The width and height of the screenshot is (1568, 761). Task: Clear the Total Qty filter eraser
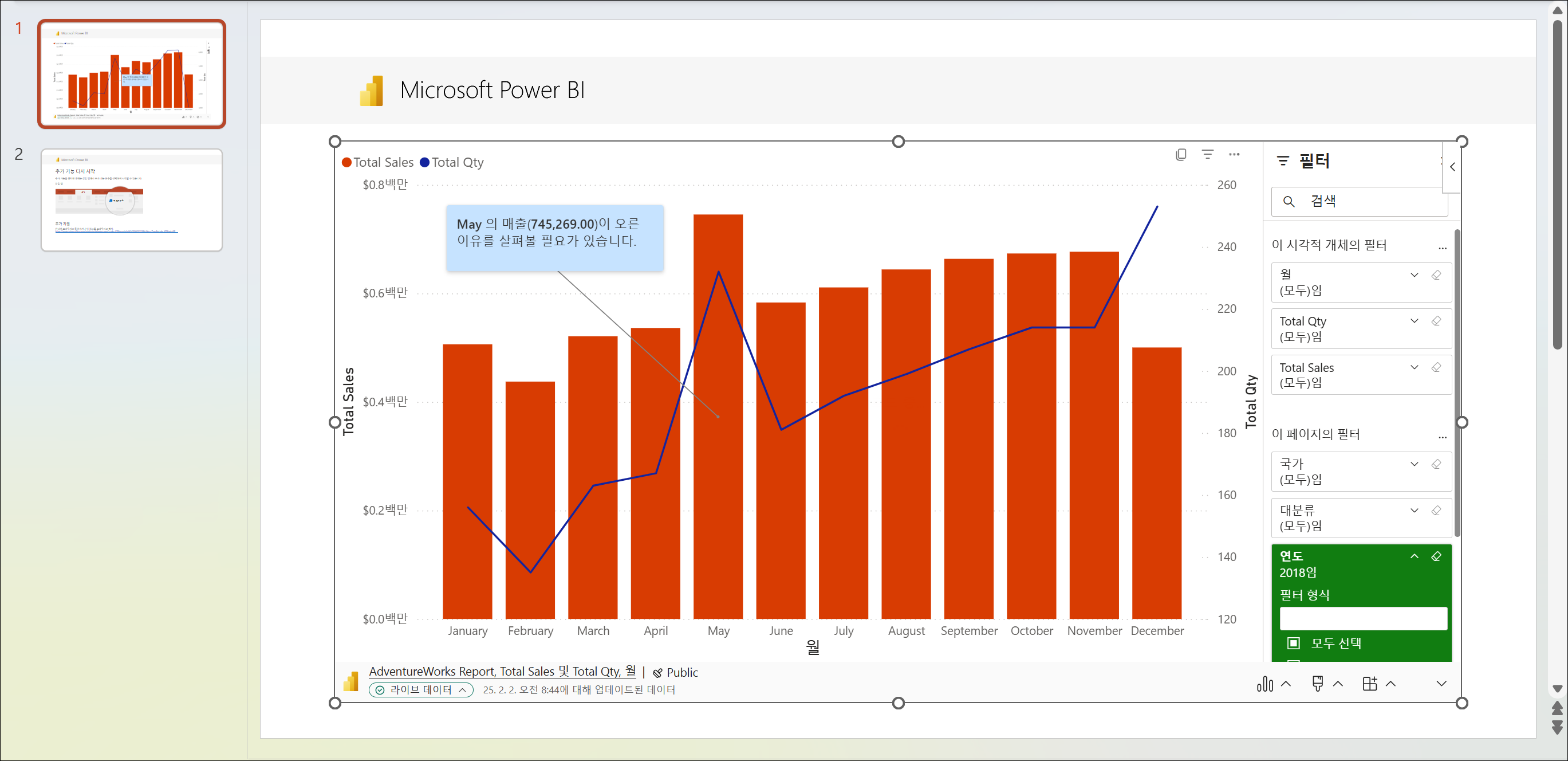tap(1436, 321)
